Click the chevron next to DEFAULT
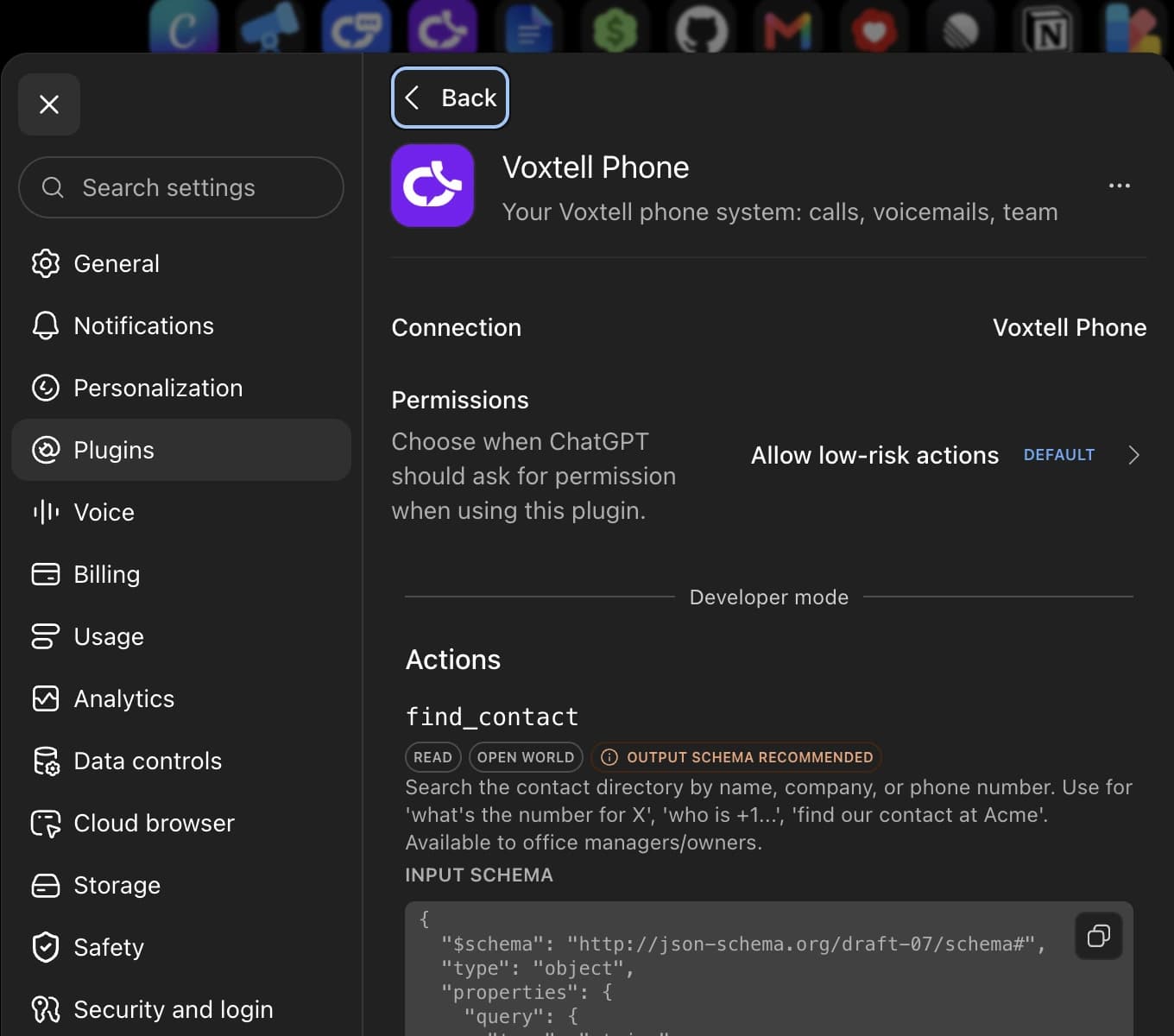 (1134, 455)
